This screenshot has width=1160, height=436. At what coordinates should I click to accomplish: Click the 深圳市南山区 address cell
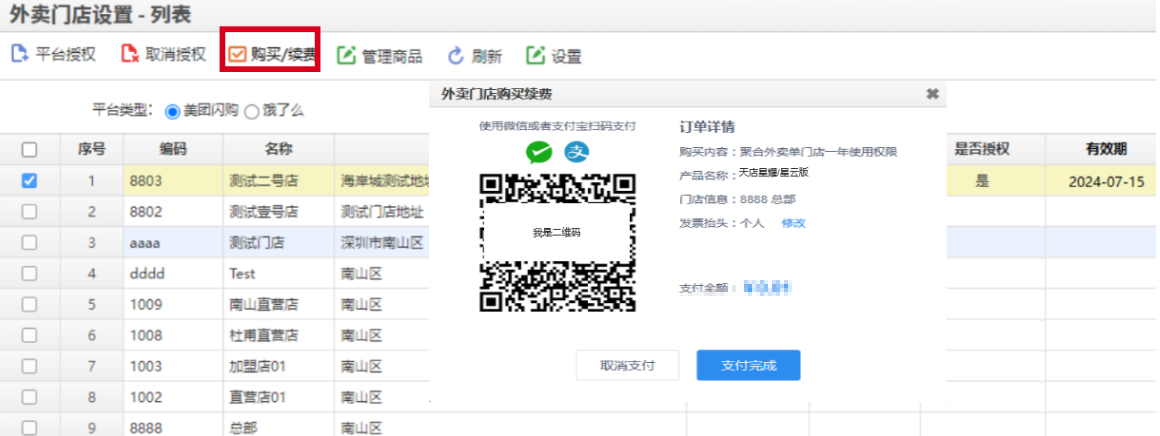coord(382,243)
